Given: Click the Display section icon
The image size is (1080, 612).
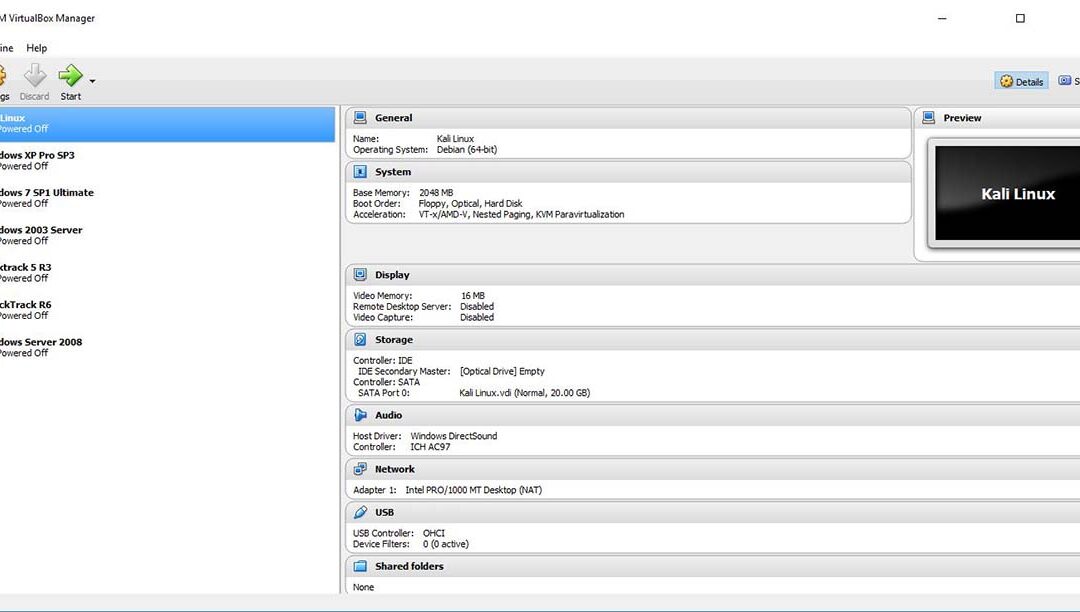Looking at the screenshot, I should pyautogui.click(x=360, y=275).
